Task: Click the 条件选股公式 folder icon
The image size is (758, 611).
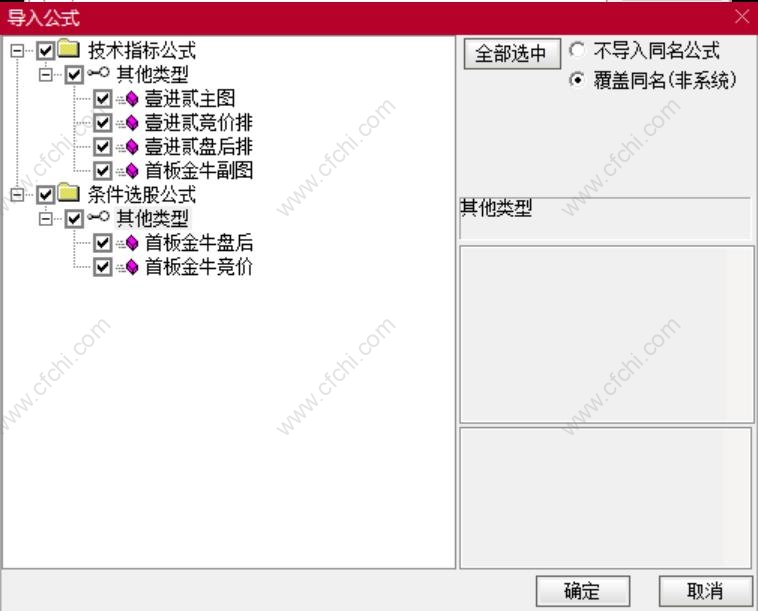Action: point(69,193)
